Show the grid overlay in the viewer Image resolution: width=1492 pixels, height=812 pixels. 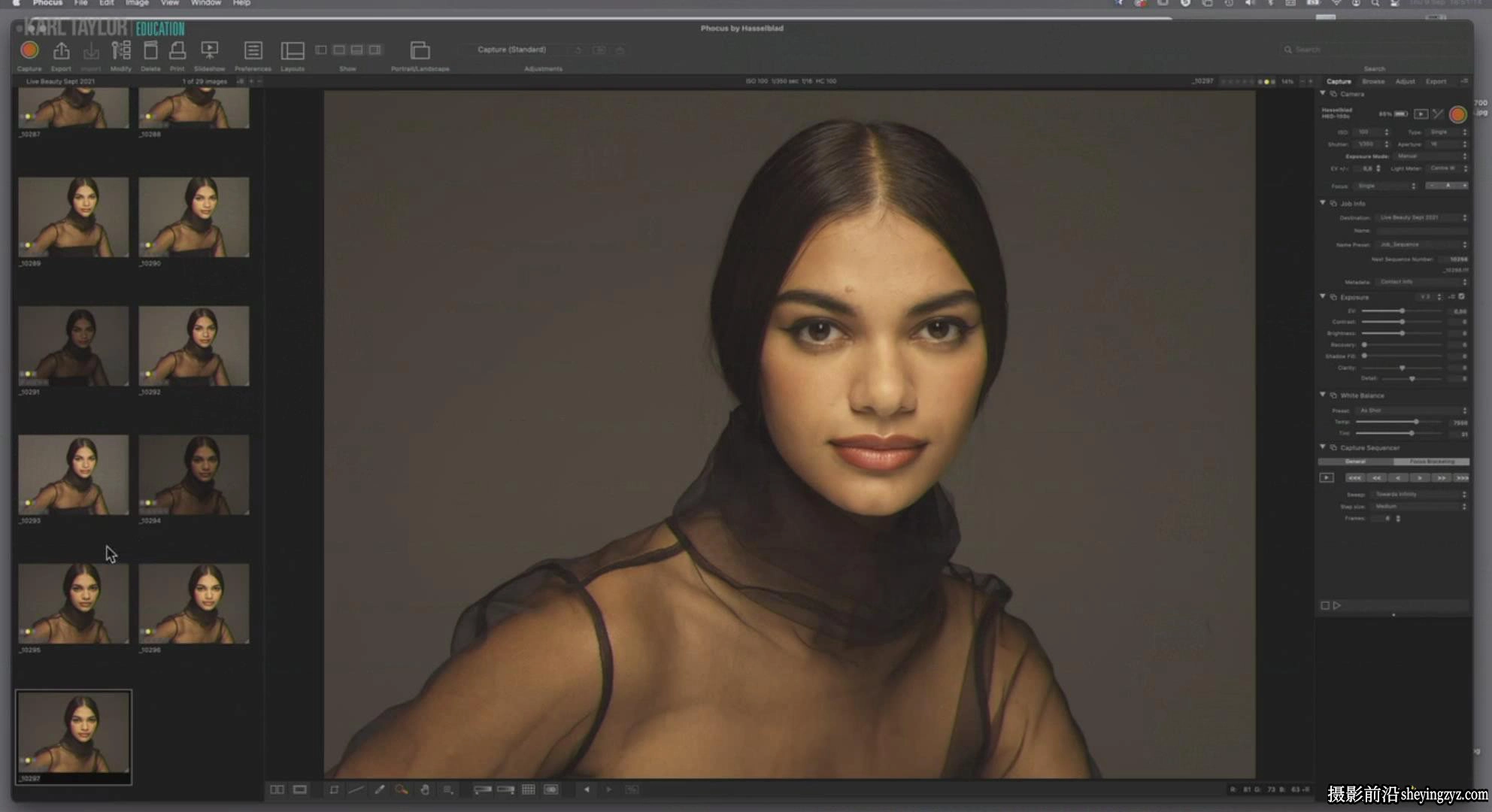[x=529, y=789]
